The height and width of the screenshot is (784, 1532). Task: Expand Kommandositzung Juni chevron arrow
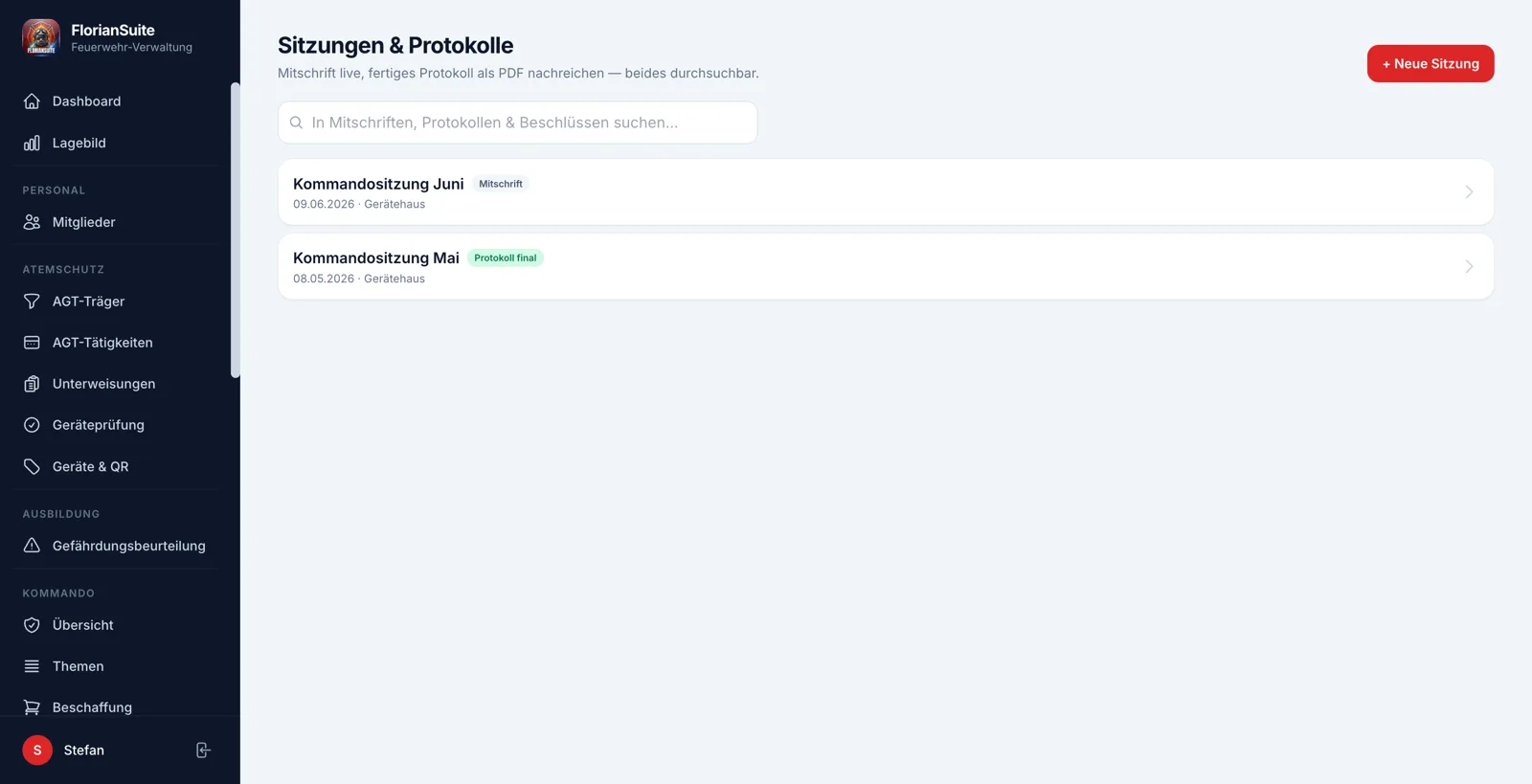(1469, 192)
